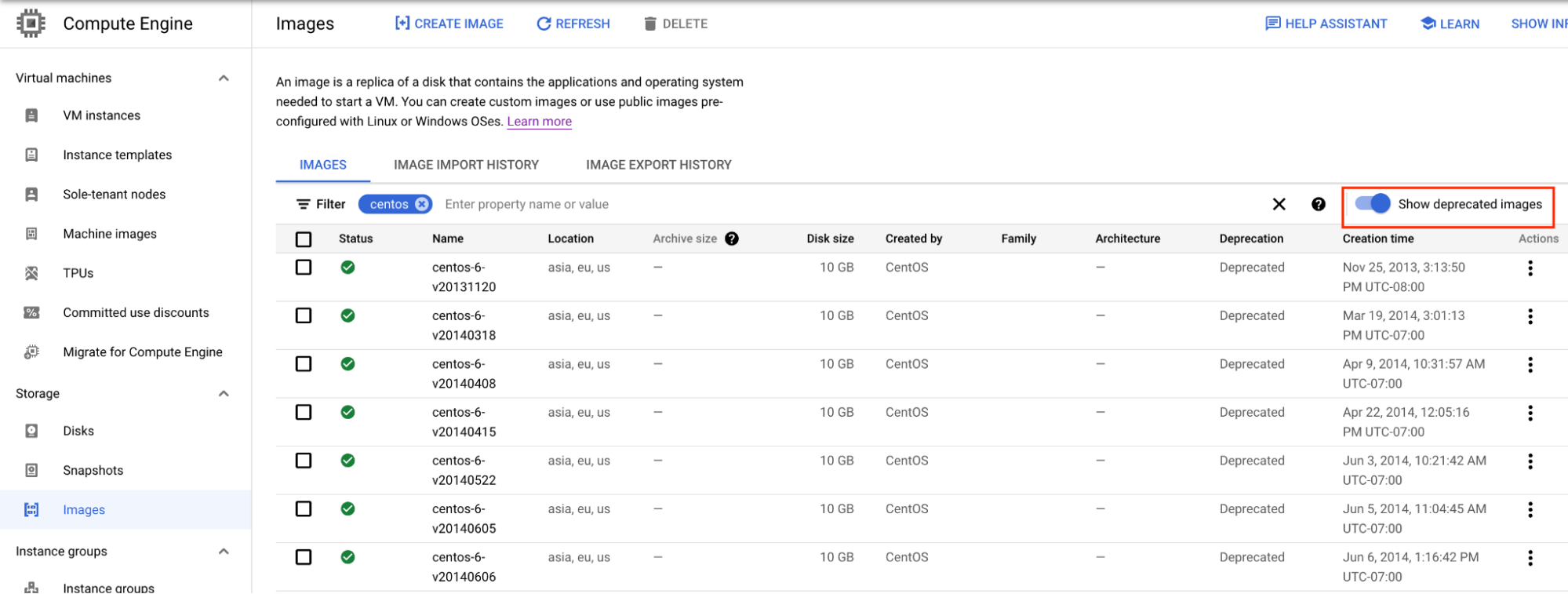Click green status icon for centos-6-v20131120

coord(347,268)
